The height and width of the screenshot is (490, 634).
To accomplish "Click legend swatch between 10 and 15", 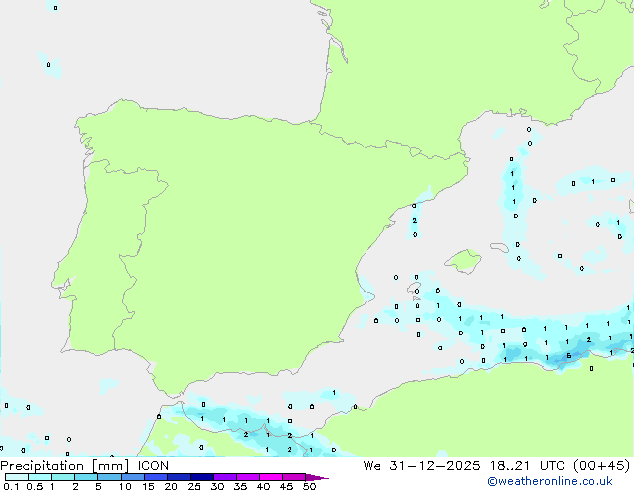I will pos(133,477).
